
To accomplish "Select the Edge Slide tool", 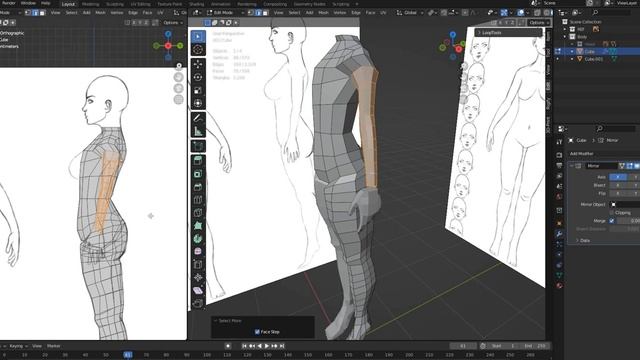I will (198, 264).
